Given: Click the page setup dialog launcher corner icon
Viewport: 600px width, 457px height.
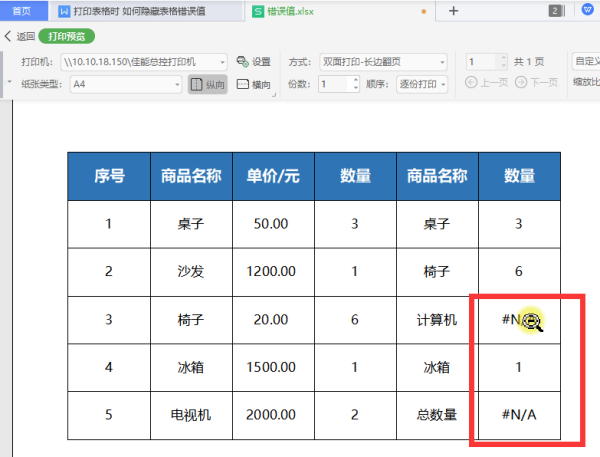Looking at the screenshot, I should (x=274, y=95).
